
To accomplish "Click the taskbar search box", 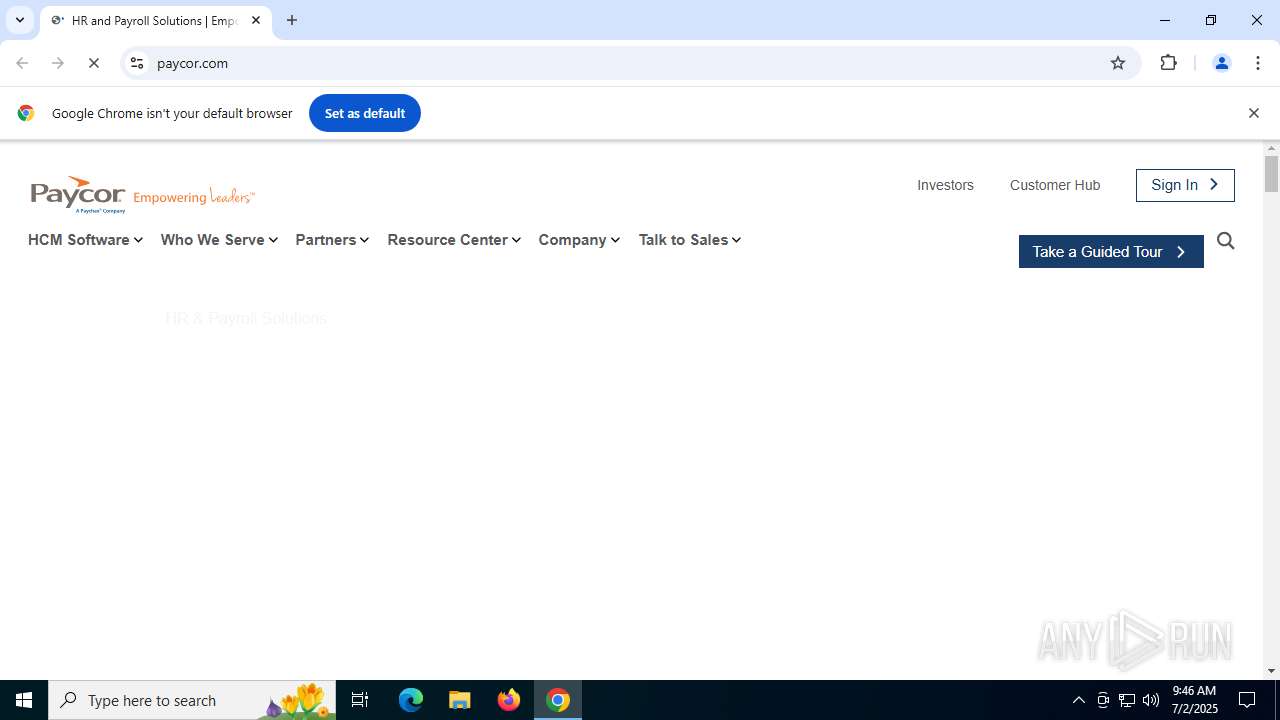I will coord(192,700).
